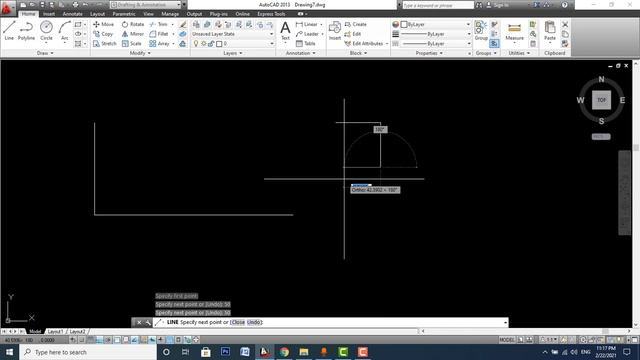640x360 pixels.
Task: Select the Polyline tool
Action: (26, 31)
